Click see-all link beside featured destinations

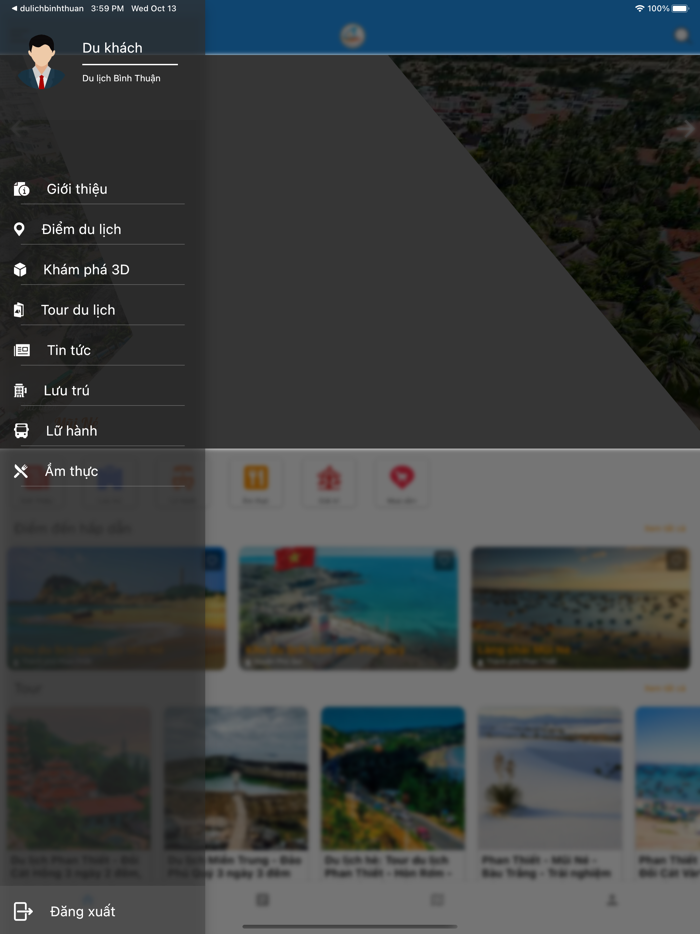pyautogui.click(x=665, y=528)
